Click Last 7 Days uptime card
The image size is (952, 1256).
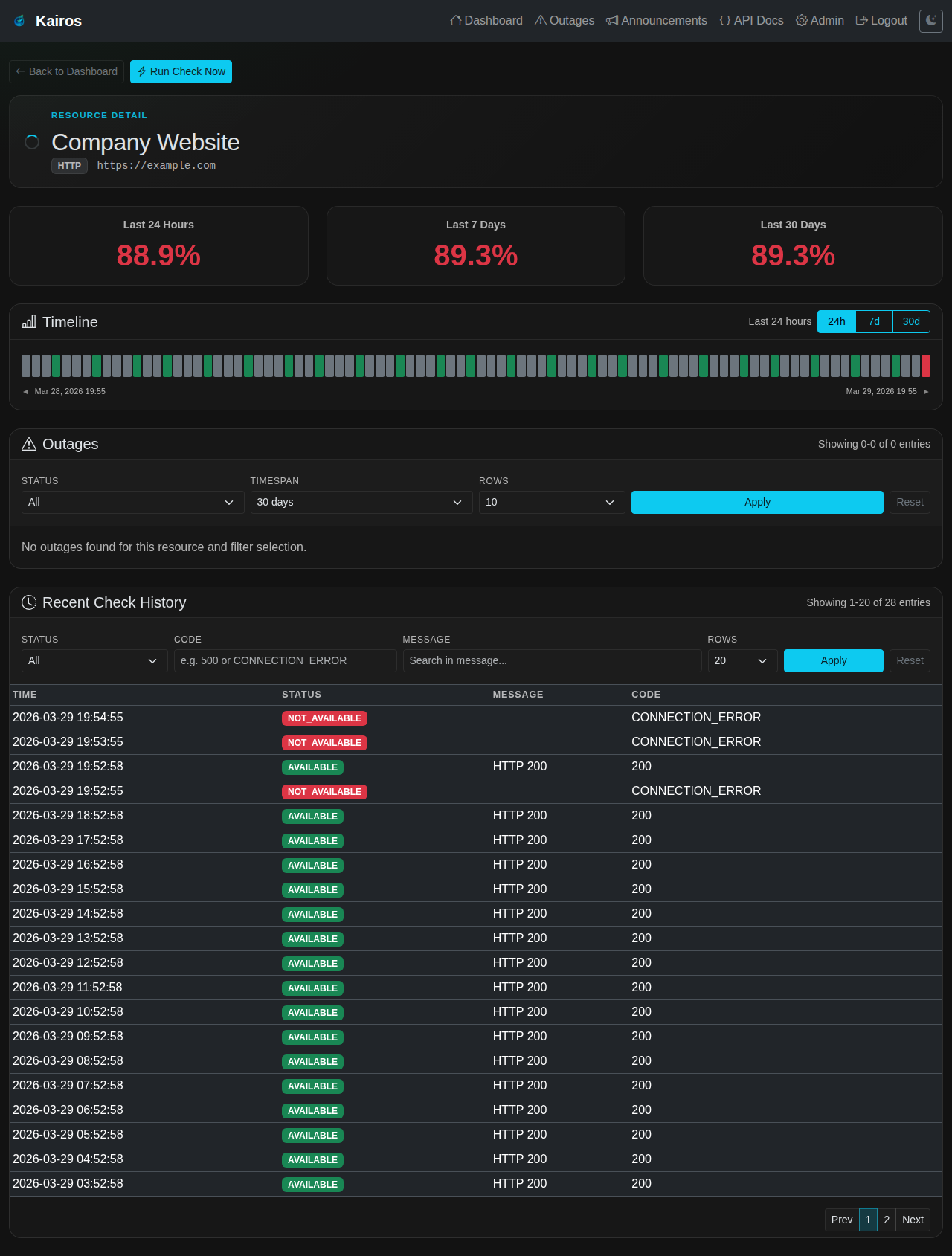tap(476, 245)
